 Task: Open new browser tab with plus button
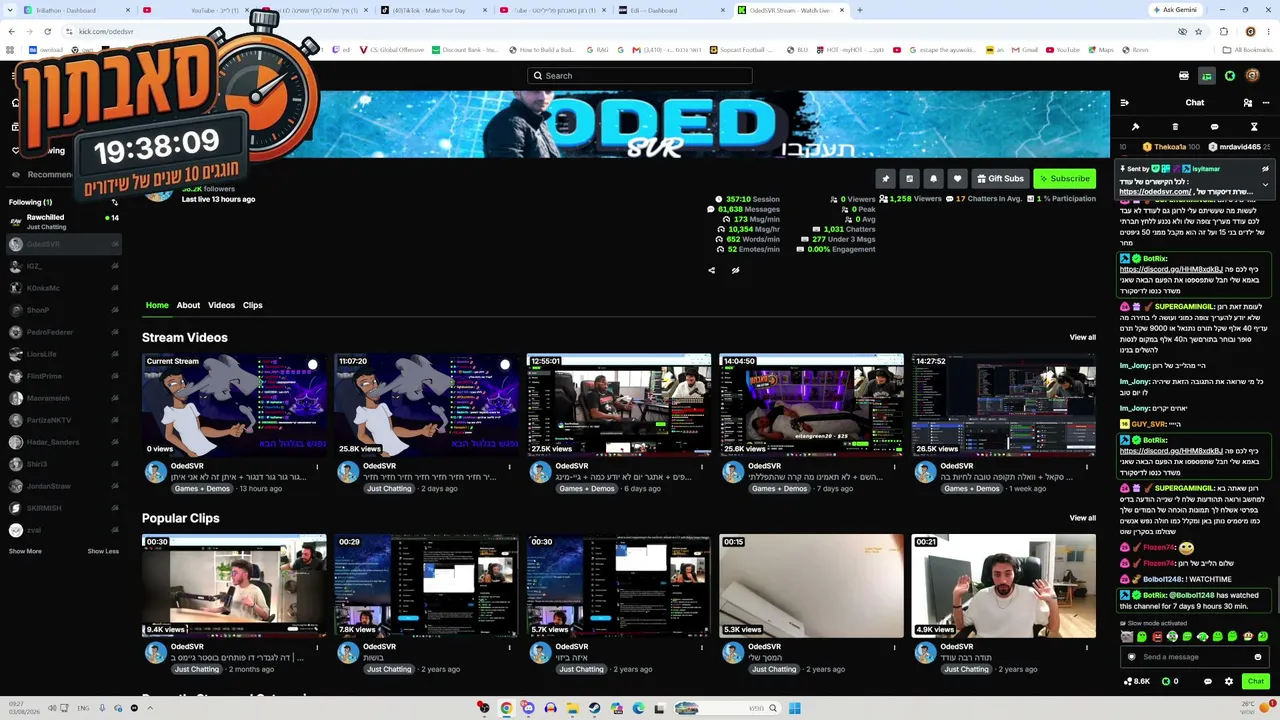pyautogui.click(x=859, y=10)
